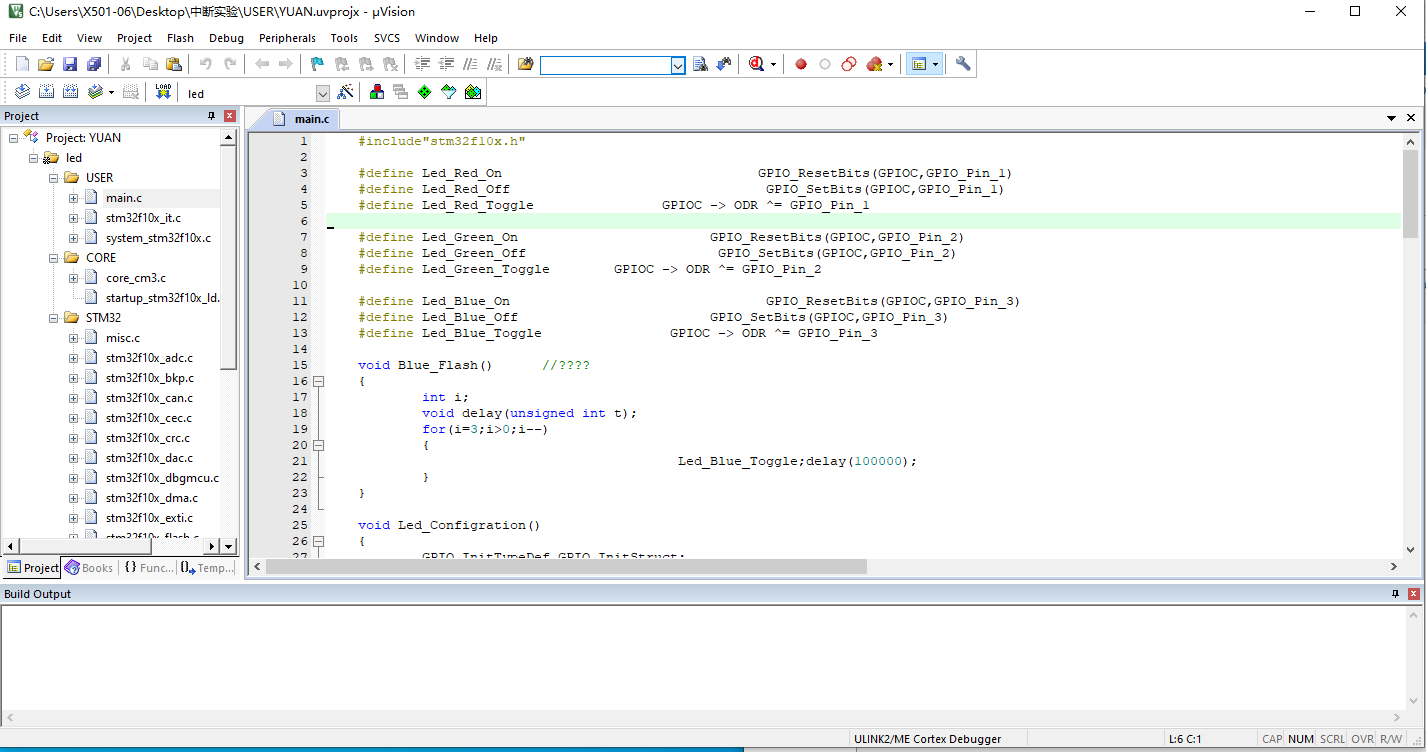Open the Pack Installer icon

pyautogui.click(x=473, y=92)
